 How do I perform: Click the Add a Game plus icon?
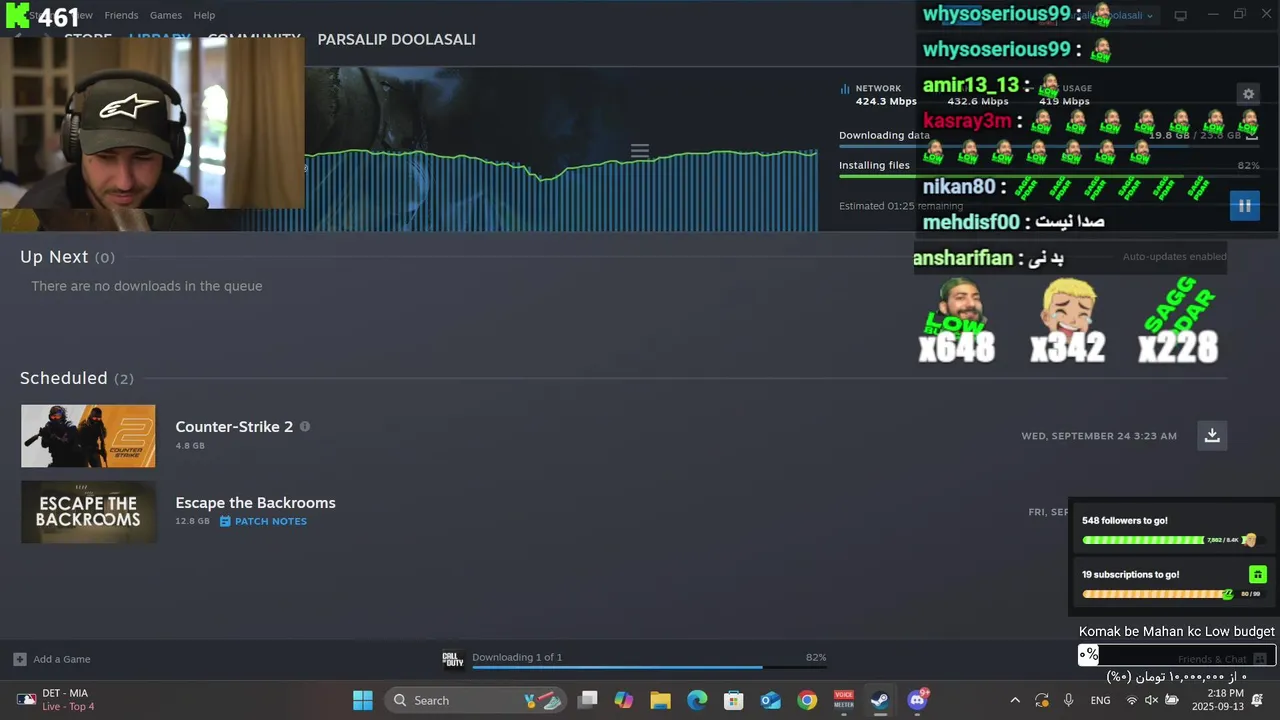pos(20,659)
